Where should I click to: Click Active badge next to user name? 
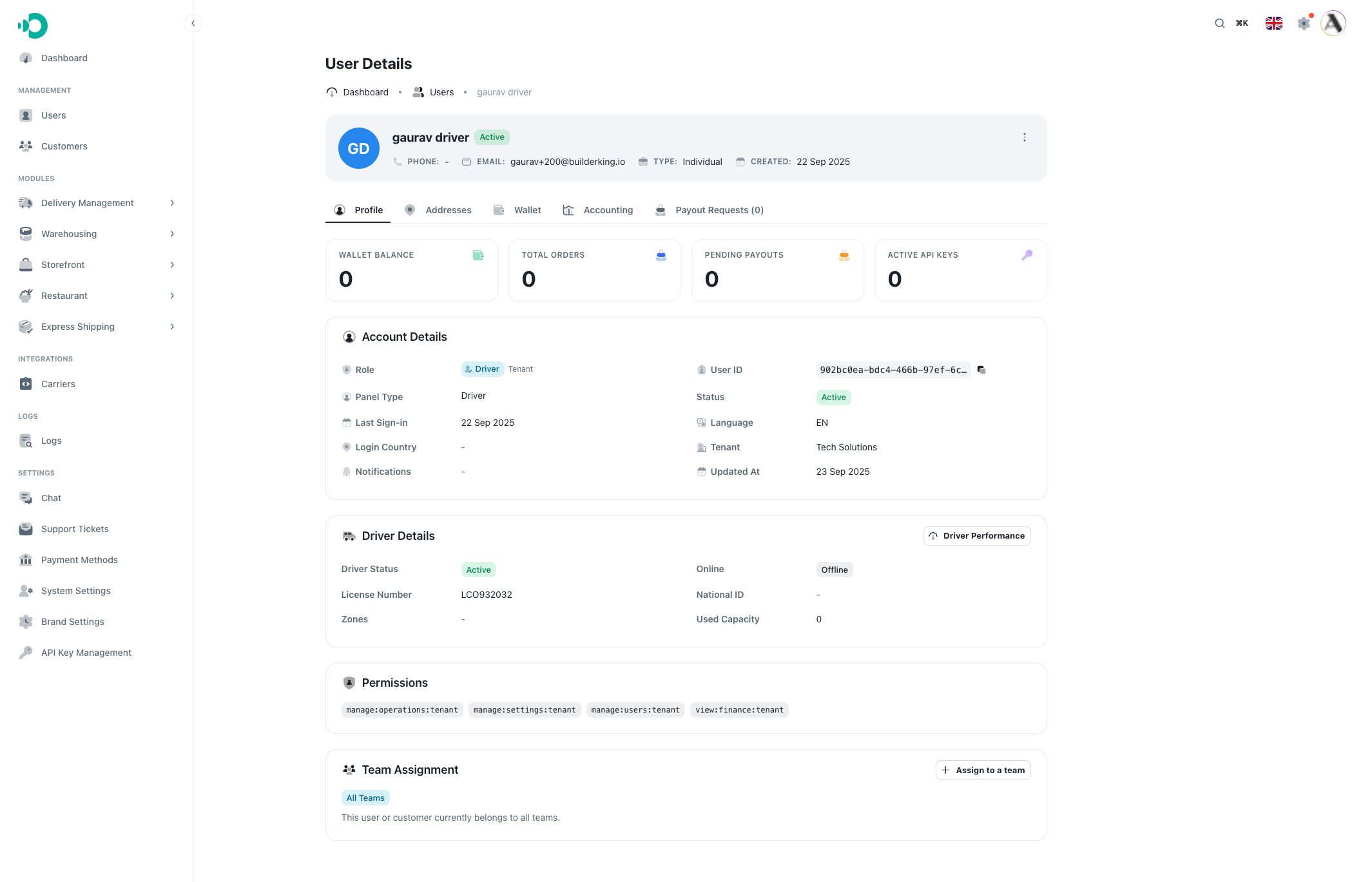(x=492, y=137)
